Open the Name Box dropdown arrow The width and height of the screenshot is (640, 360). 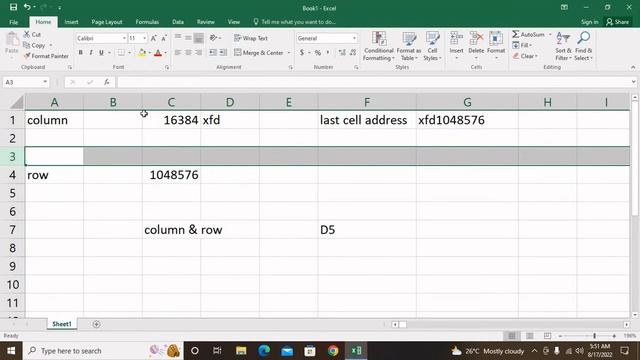pyautogui.click(x=44, y=82)
